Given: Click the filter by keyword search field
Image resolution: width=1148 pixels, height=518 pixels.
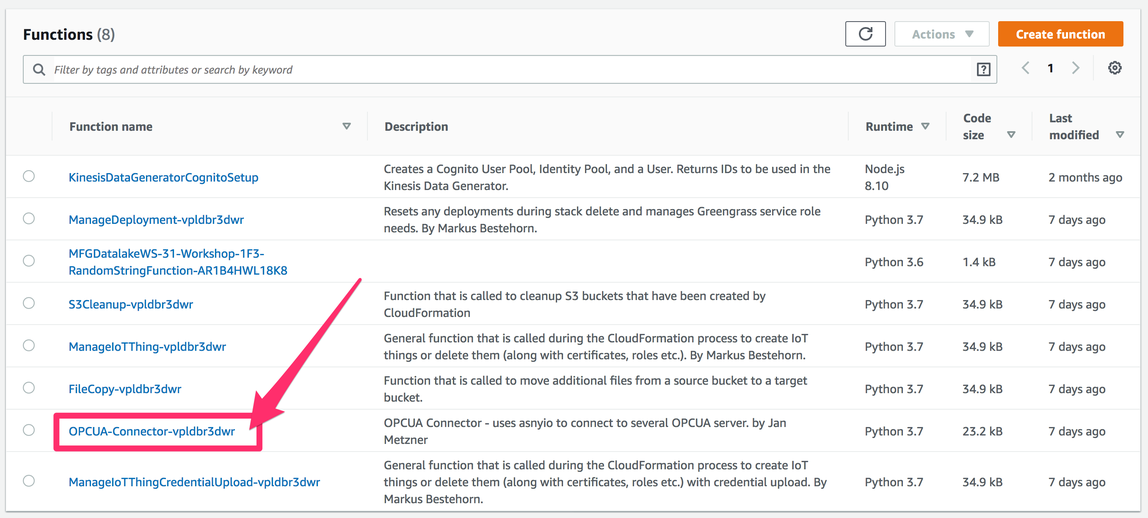Looking at the screenshot, I should [x=500, y=70].
